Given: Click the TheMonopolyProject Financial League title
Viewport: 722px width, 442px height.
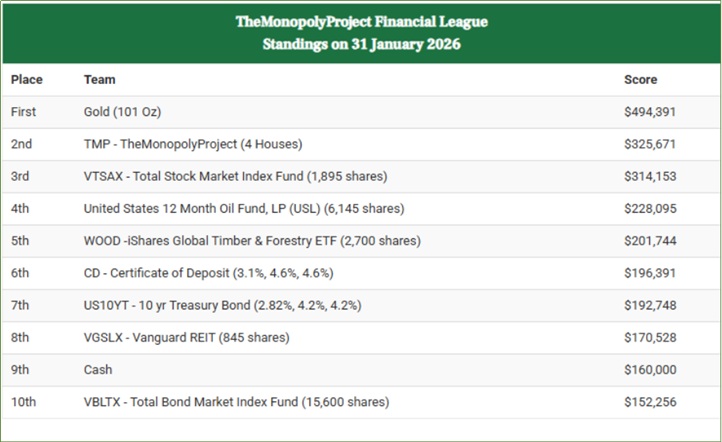Looking at the screenshot, I should click(x=361, y=21).
